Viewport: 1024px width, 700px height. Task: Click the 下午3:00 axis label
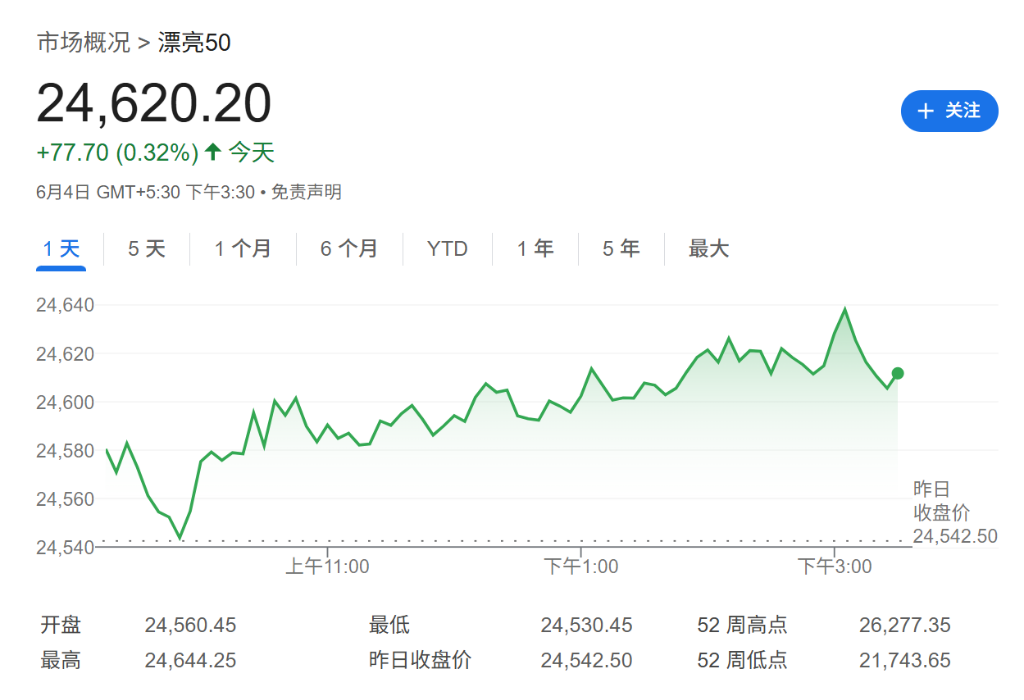coord(835,566)
